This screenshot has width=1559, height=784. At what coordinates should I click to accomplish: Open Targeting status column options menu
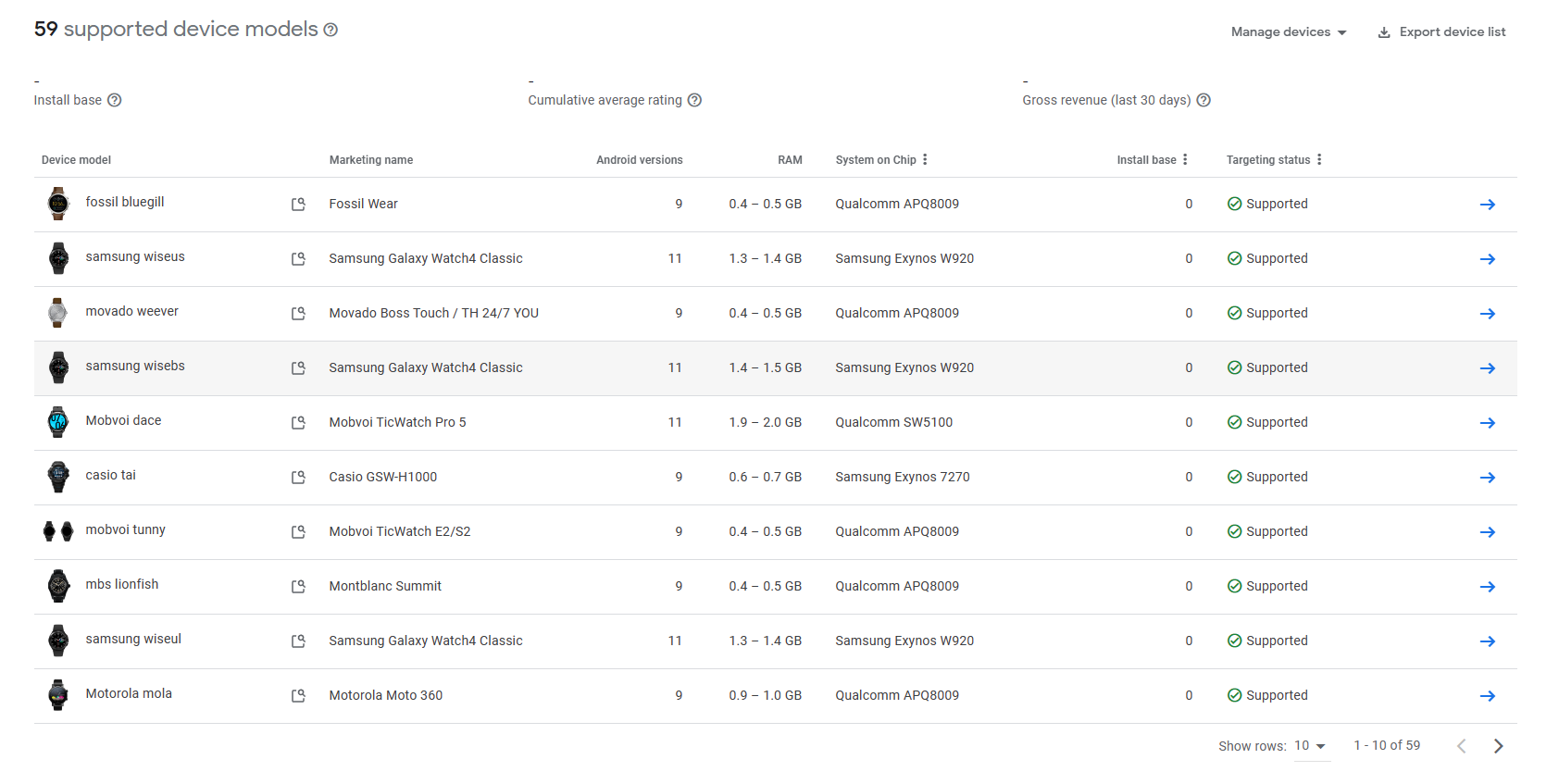pos(1319,159)
